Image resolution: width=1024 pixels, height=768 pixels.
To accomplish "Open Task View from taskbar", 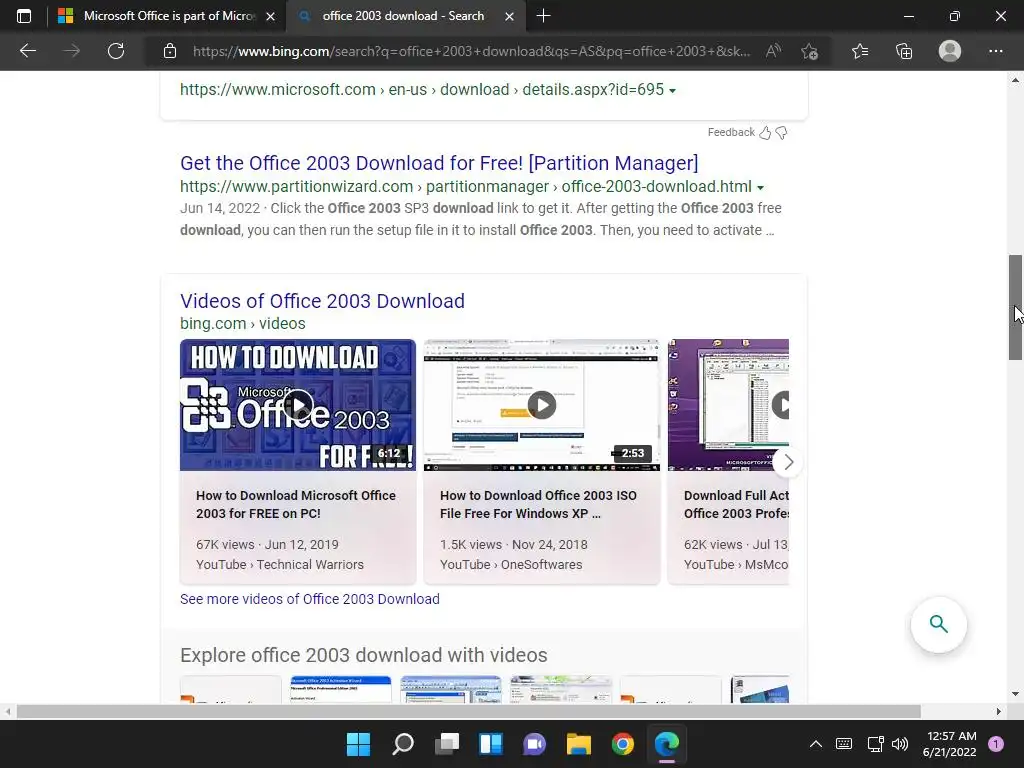I will 447,744.
